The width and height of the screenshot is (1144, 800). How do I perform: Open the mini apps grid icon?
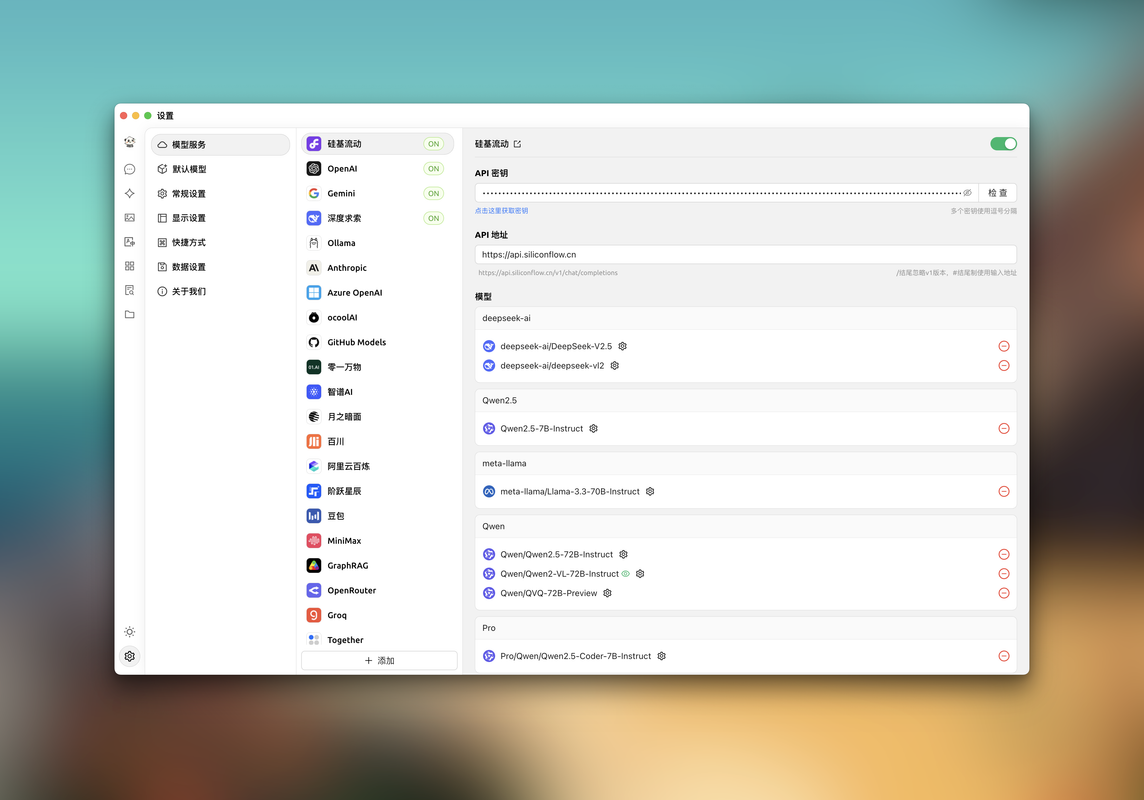tap(129, 266)
